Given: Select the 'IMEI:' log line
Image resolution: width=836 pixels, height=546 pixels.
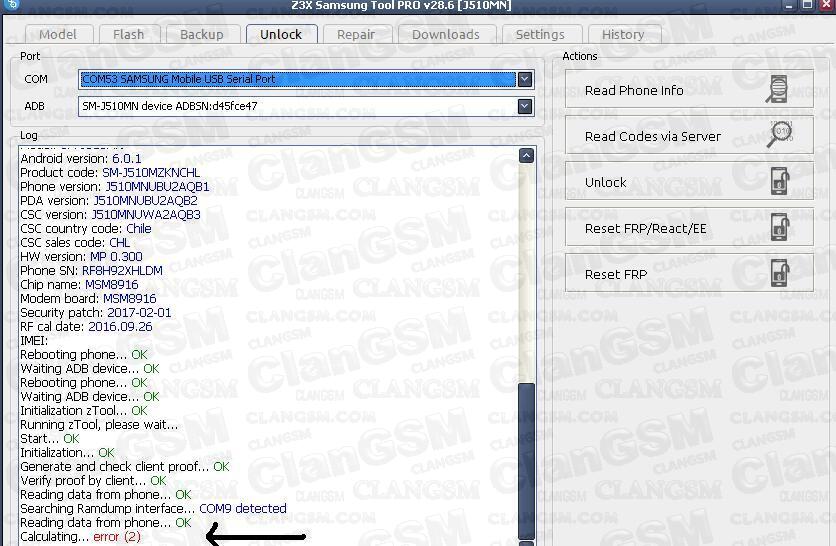Looking at the screenshot, I should pos(34,340).
